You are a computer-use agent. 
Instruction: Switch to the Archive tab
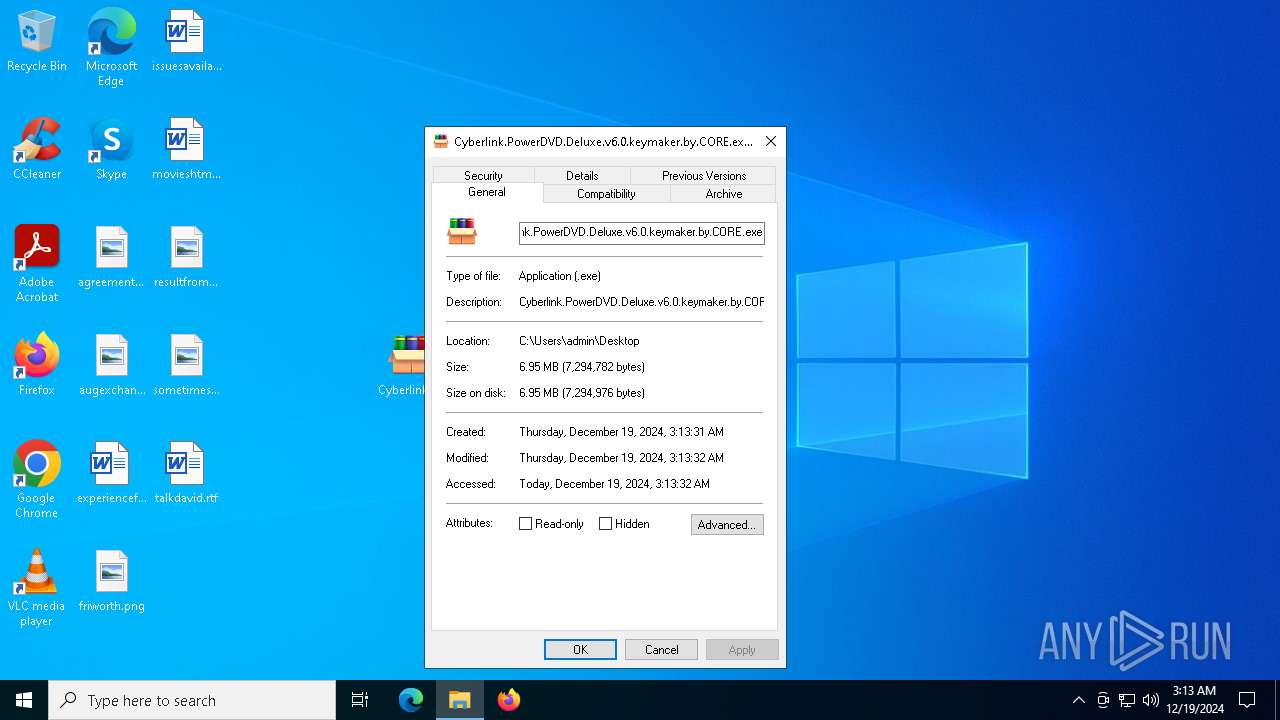coord(724,194)
